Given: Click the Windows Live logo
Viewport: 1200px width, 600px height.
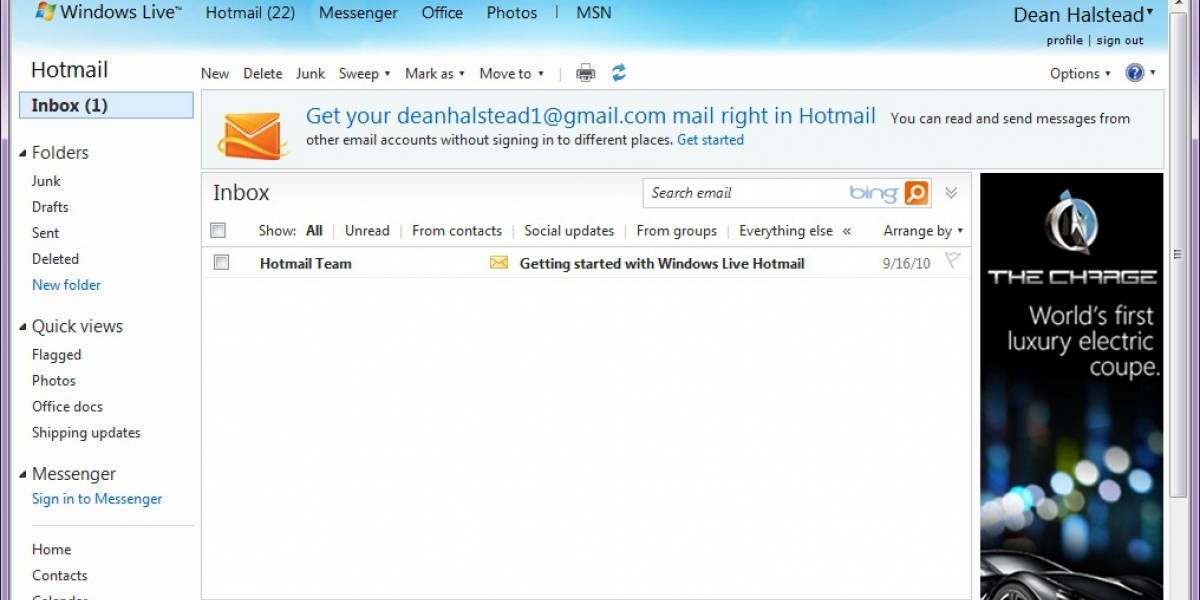Looking at the screenshot, I should pyautogui.click(x=108, y=14).
